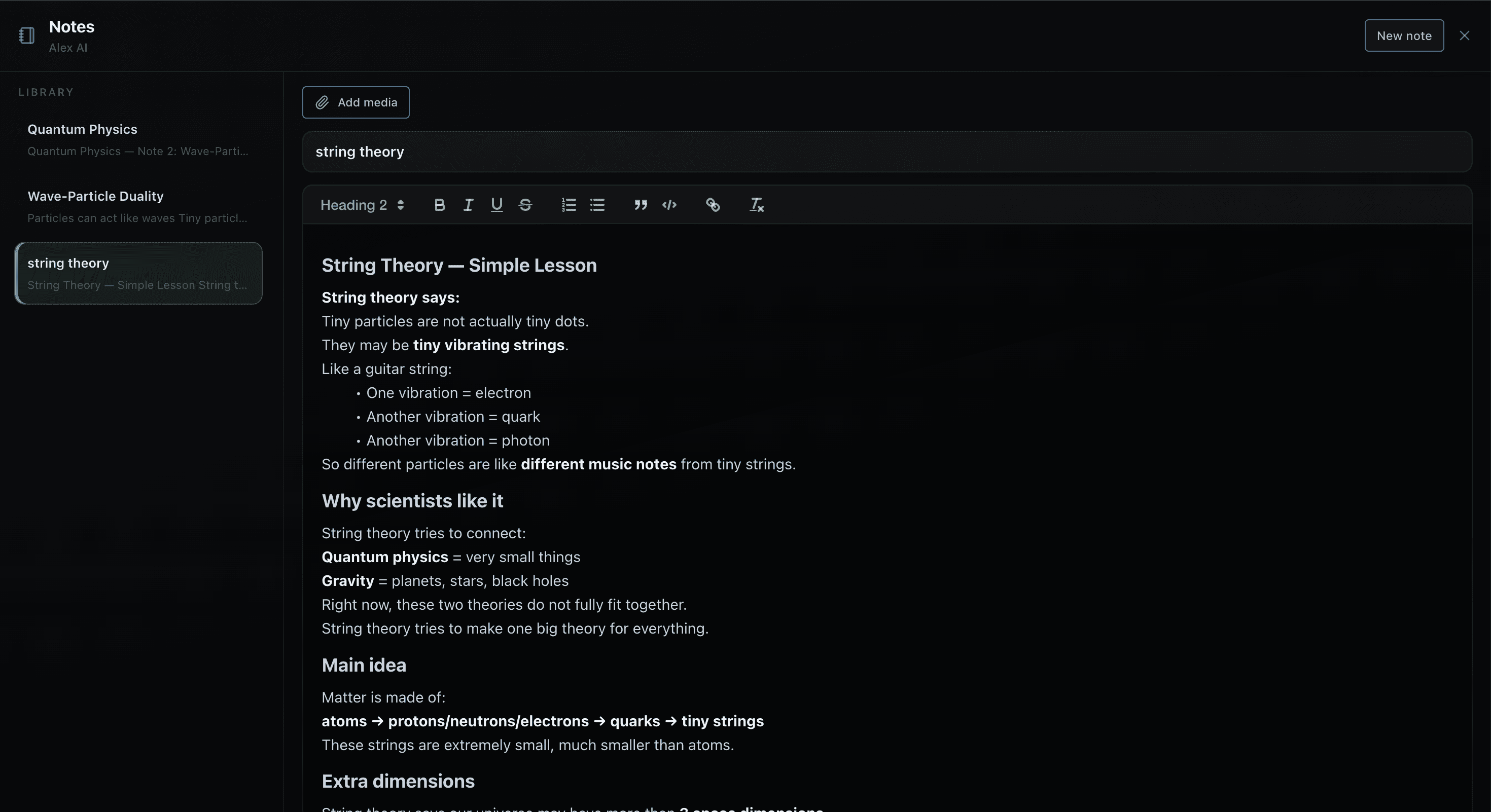Click the line 'Like a guitar string:'
Viewport: 1491px width, 812px height.
(386, 369)
